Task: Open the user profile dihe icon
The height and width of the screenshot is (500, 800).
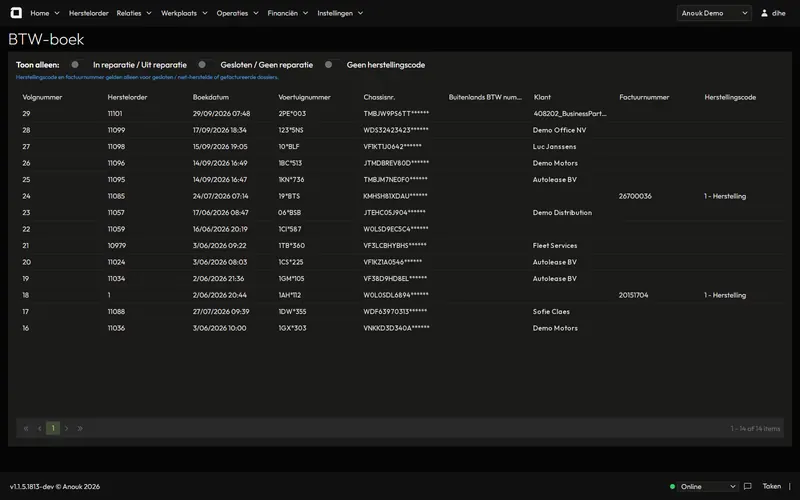Action: pyautogui.click(x=764, y=13)
